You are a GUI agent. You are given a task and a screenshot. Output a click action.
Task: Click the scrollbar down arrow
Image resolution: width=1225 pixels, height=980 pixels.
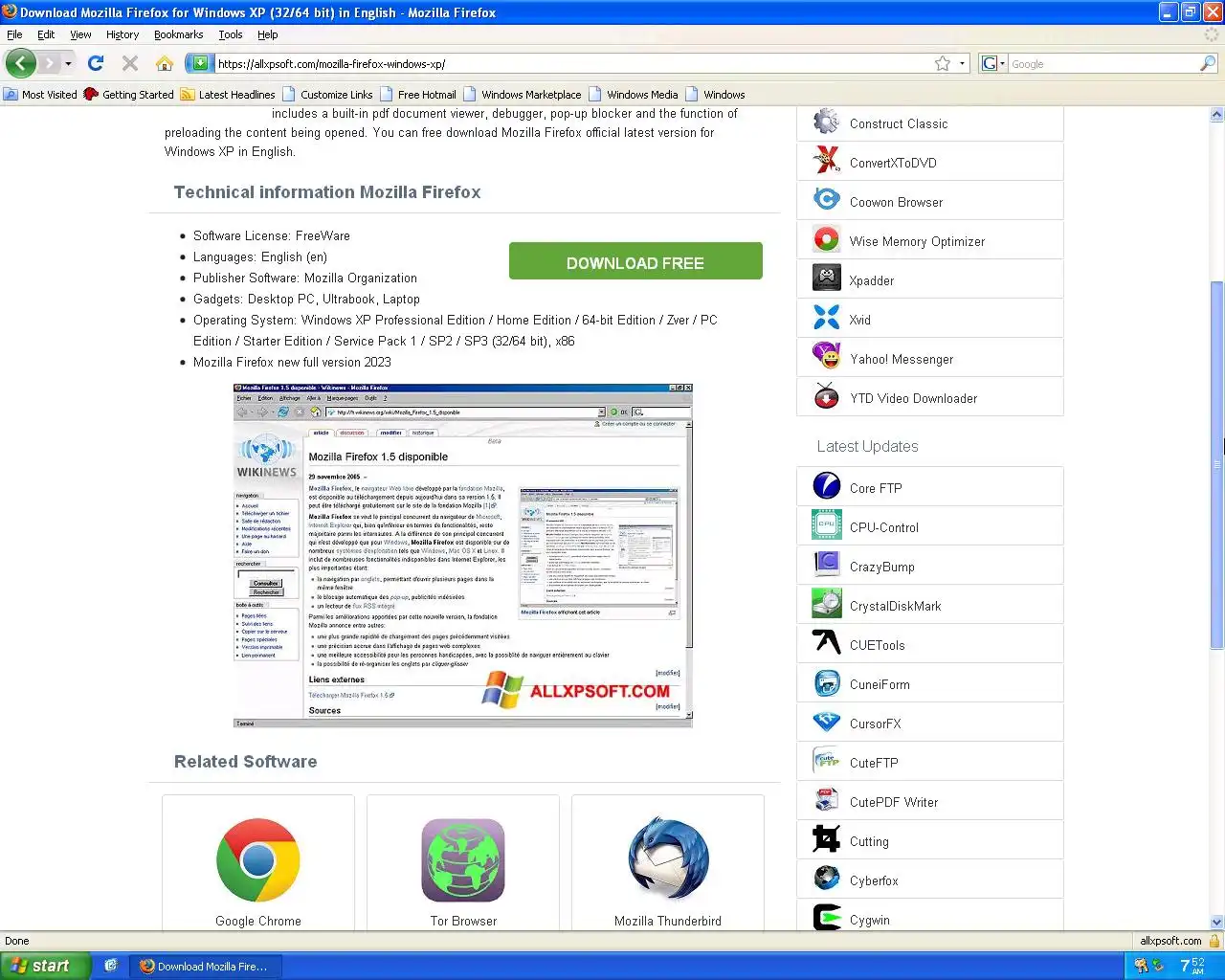(x=1217, y=923)
